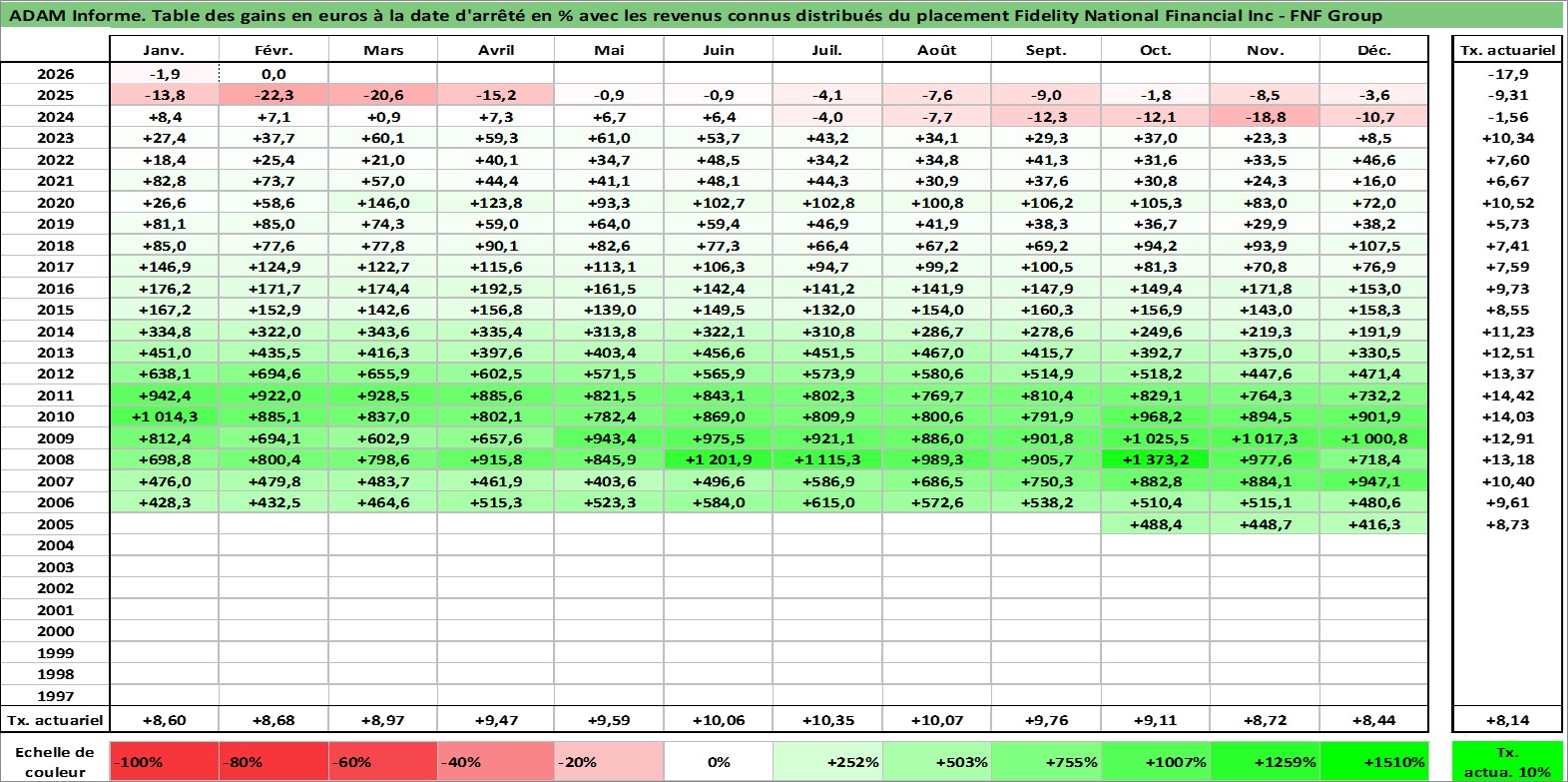The image size is (1568, 782).
Task: Select the '+10,34' actuarial rate for 2023
Action: [1508, 138]
